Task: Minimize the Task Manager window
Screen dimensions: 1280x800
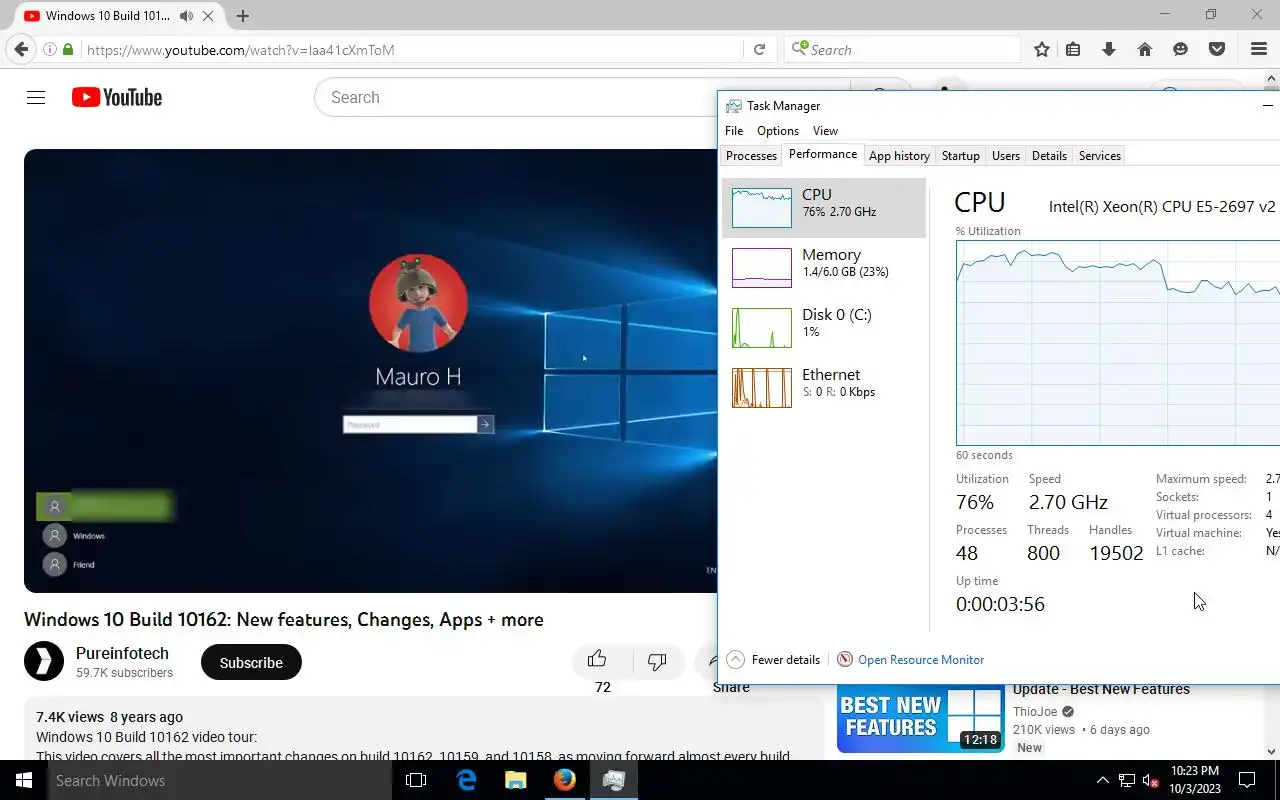Action: click(1268, 105)
